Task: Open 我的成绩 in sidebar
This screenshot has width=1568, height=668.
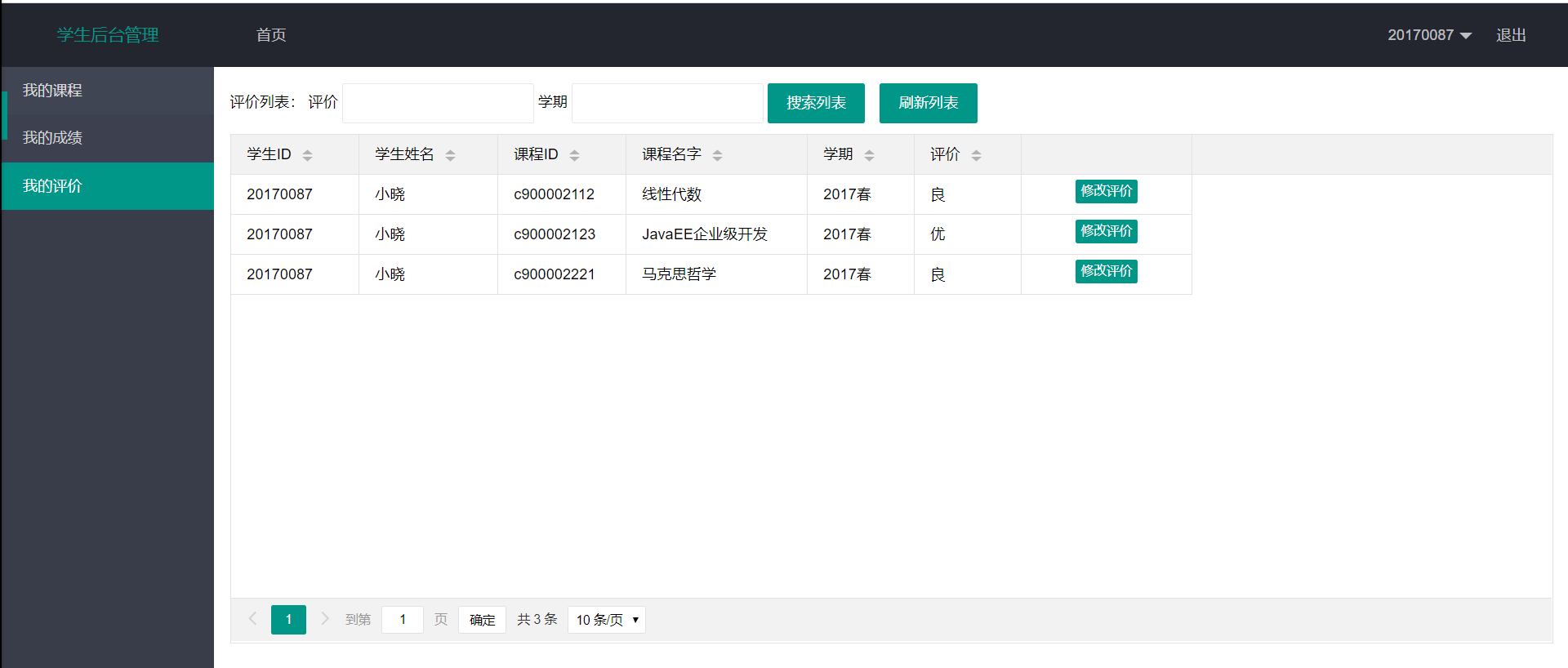Action: pos(108,138)
